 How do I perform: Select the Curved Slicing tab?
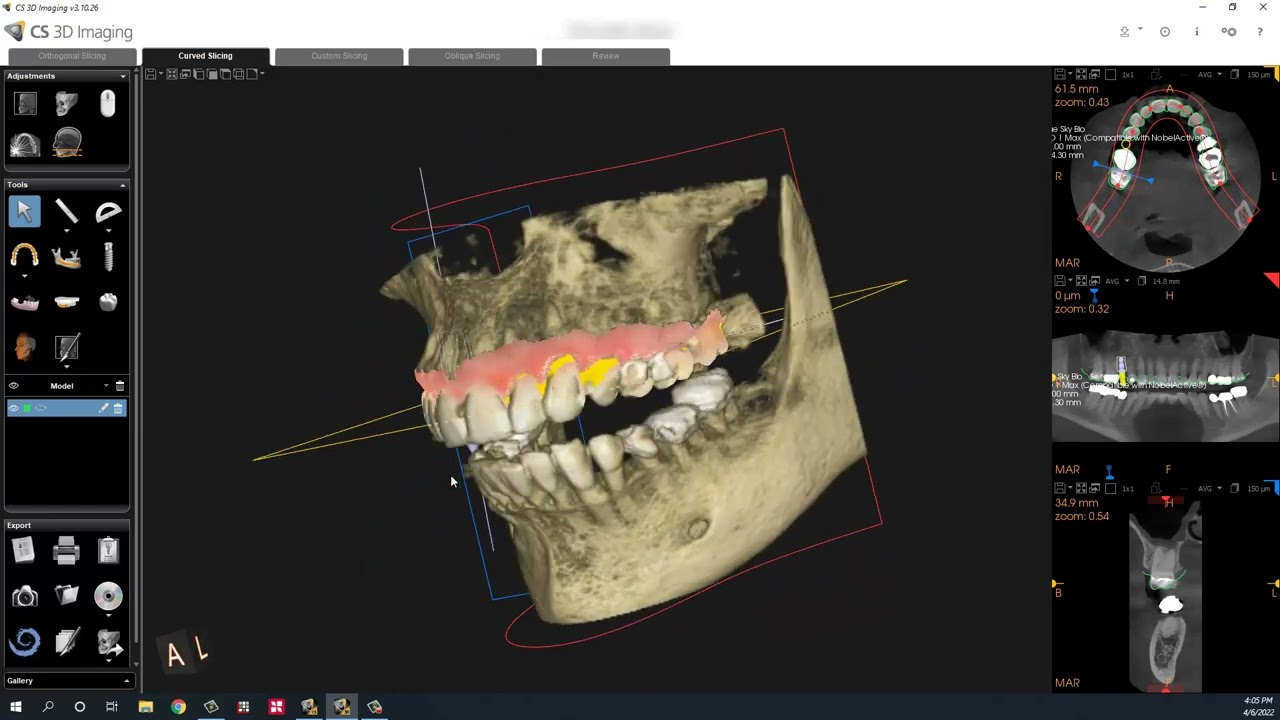click(x=205, y=56)
